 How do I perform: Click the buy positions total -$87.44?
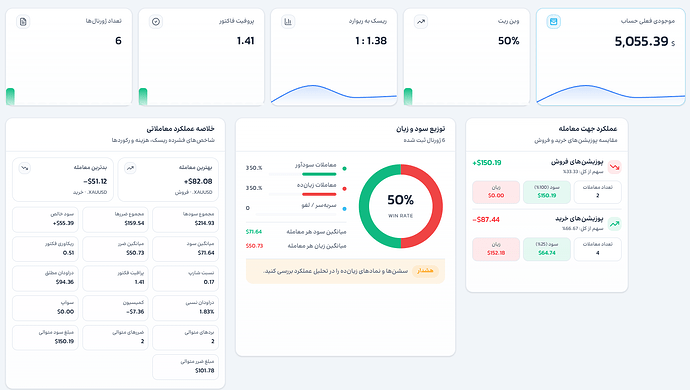click(x=486, y=220)
